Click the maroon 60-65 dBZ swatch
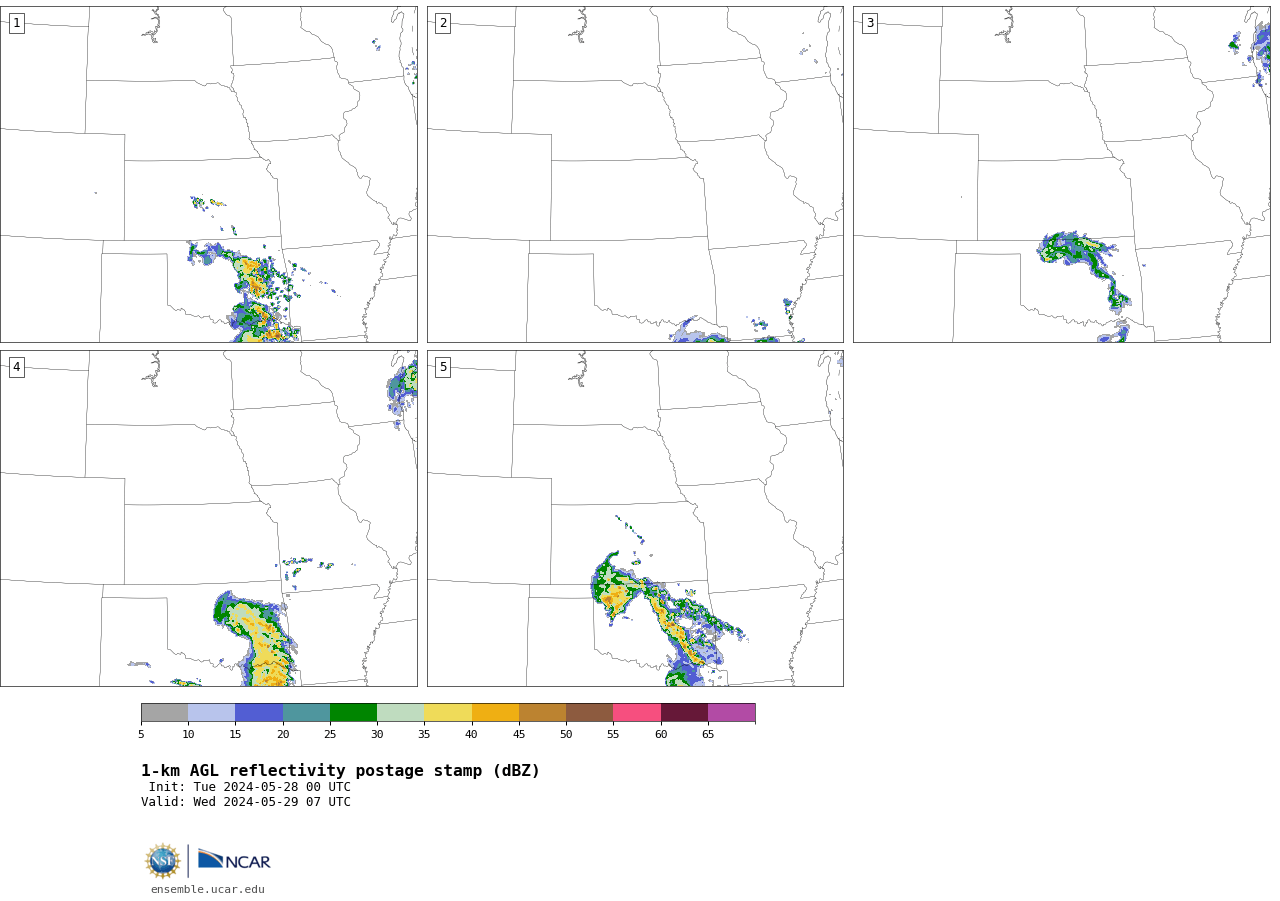The width and height of the screenshot is (1280, 901). coord(684,713)
